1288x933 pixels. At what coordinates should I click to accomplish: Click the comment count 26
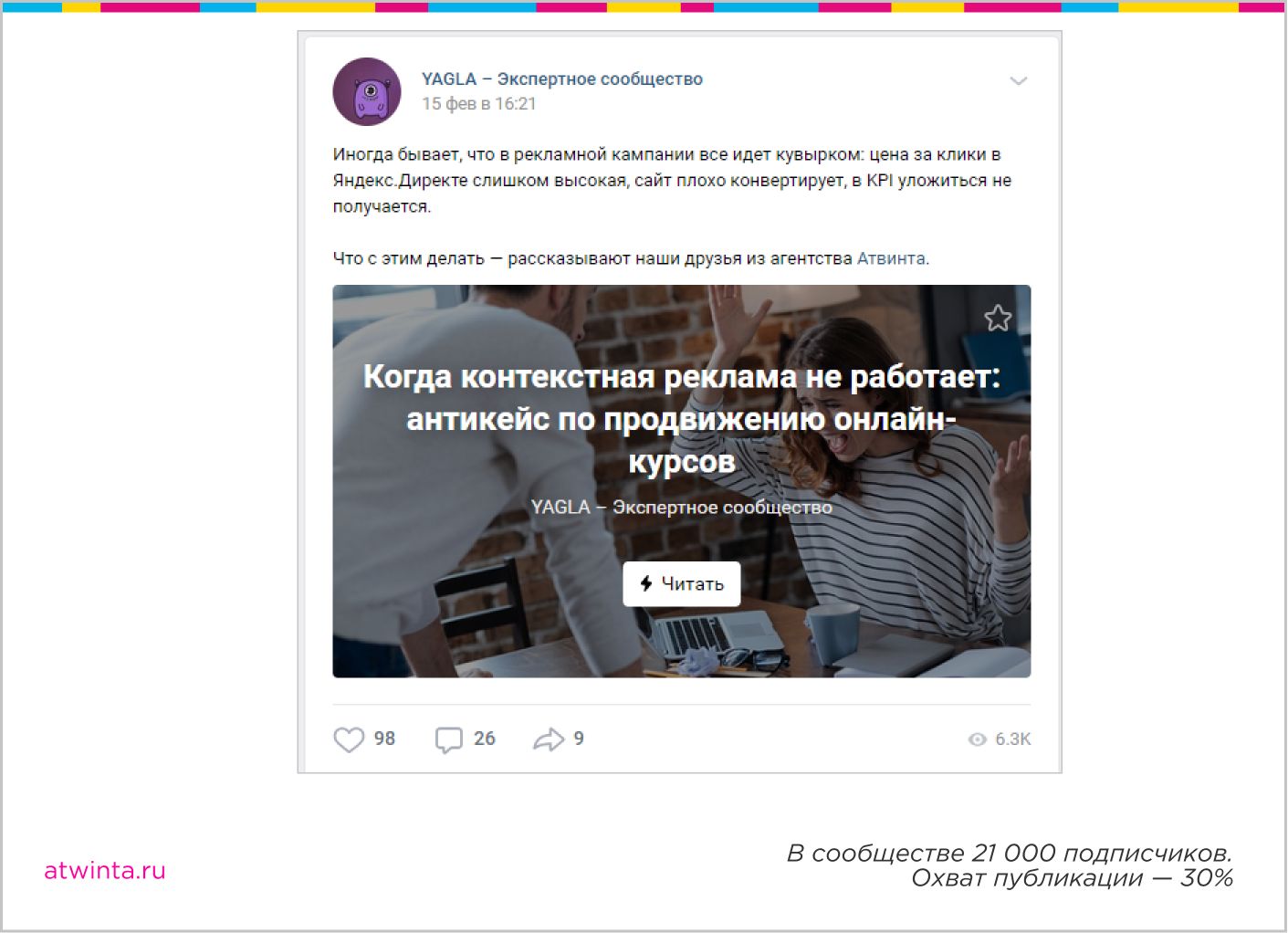485,739
